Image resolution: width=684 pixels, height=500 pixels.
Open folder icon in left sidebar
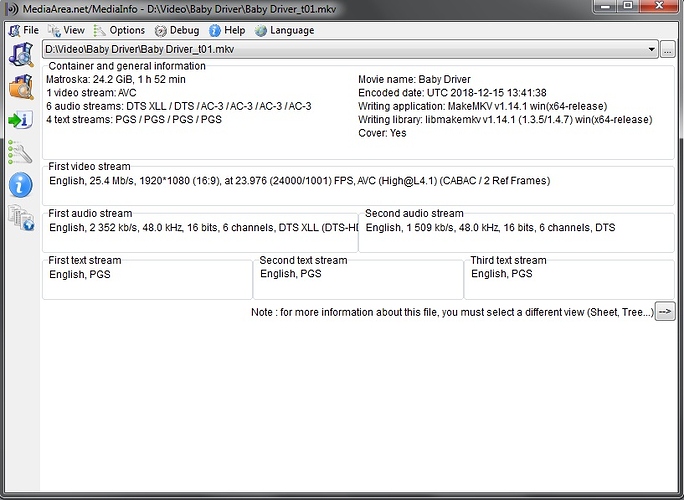(x=21, y=87)
